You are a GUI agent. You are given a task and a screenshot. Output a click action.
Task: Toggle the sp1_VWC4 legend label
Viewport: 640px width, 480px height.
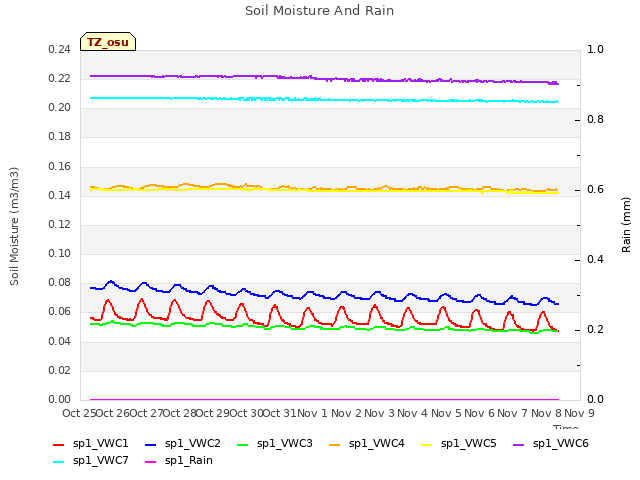pyautogui.click(x=377, y=444)
